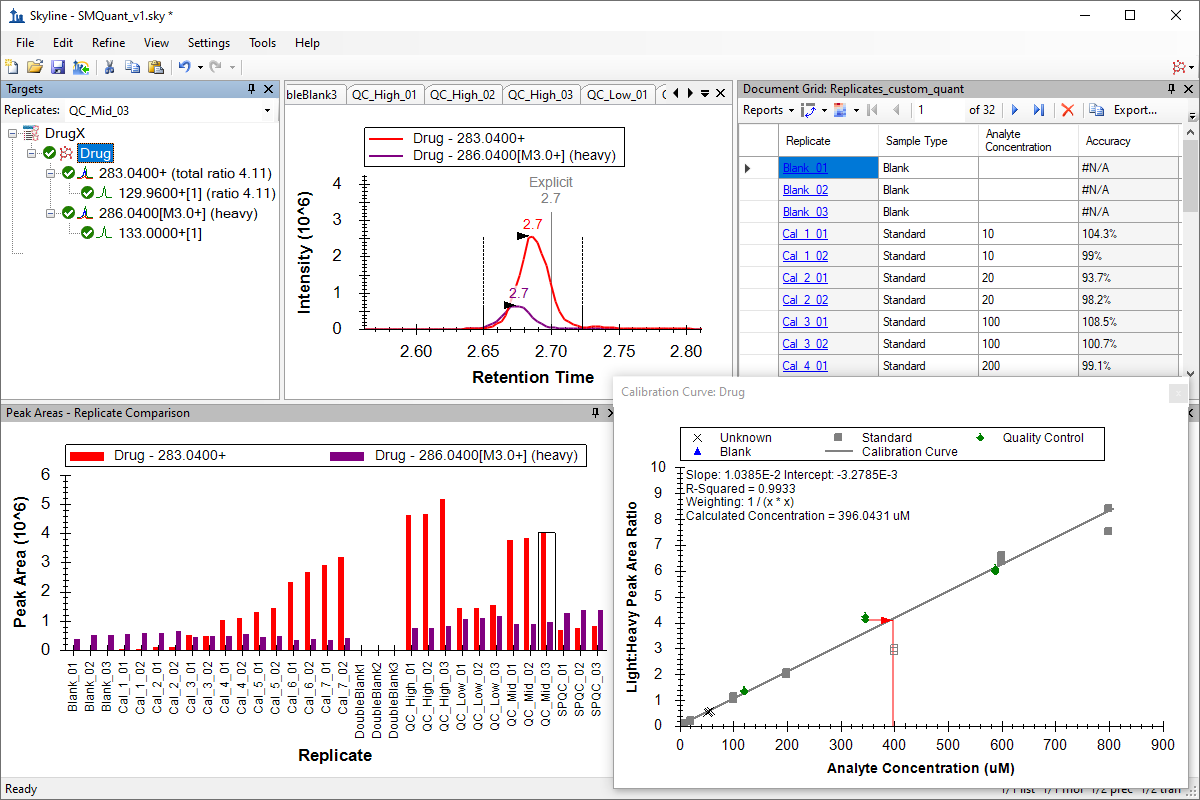
Task: Click the Cut scissors icon
Action: (109, 67)
